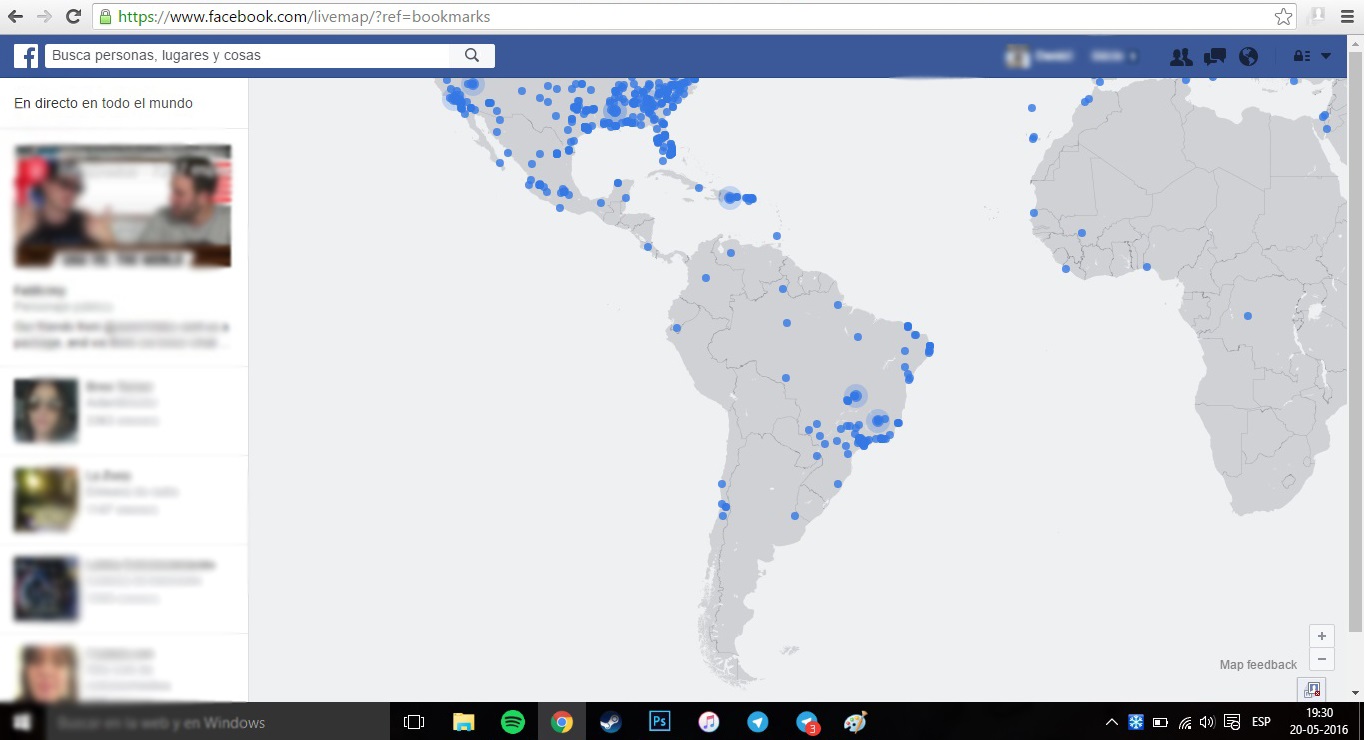The width and height of the screenshot is (1366, 740).
Task: Open the friend requests icon
Action: (x=1181, y=57)
